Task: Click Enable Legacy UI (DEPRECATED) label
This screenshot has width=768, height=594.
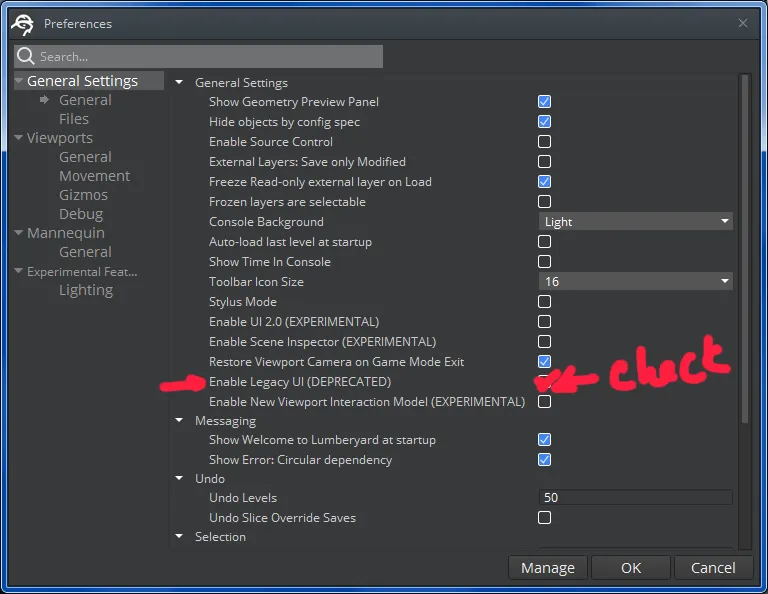Action: (300, 381)
